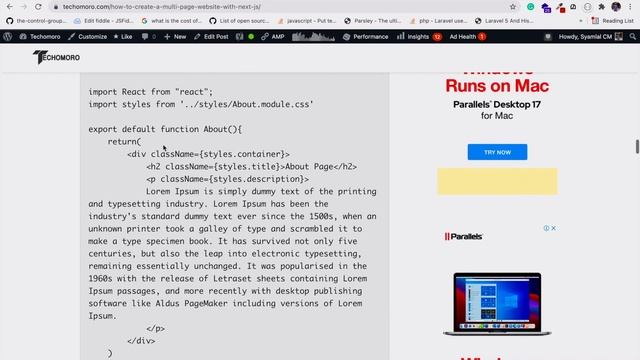The width and height of the screenshot is (640, 360).
Task: Click the 'About Page' h2 code line
Action: coord(251,167)
